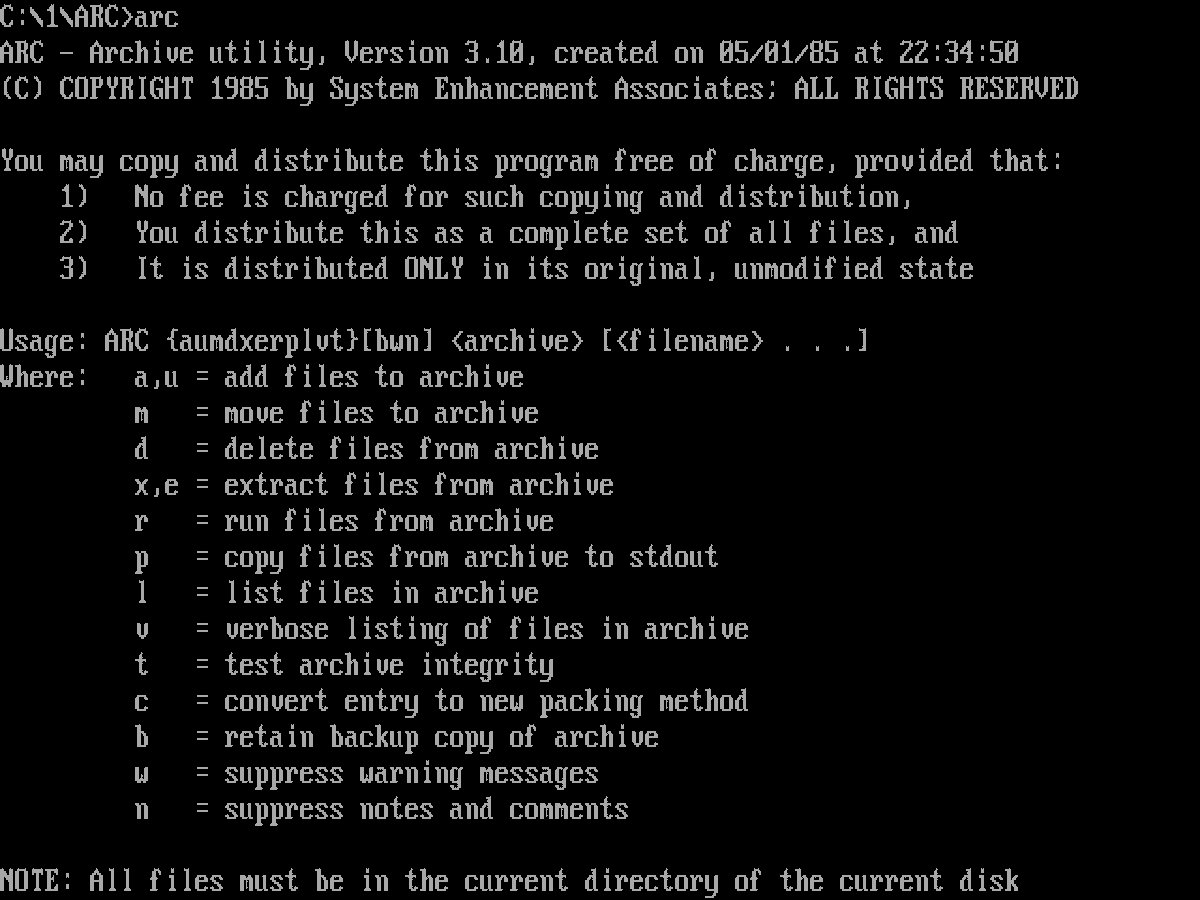Click the 'extract files from archive' line
1200x900 pixels.
coord(374,485)
